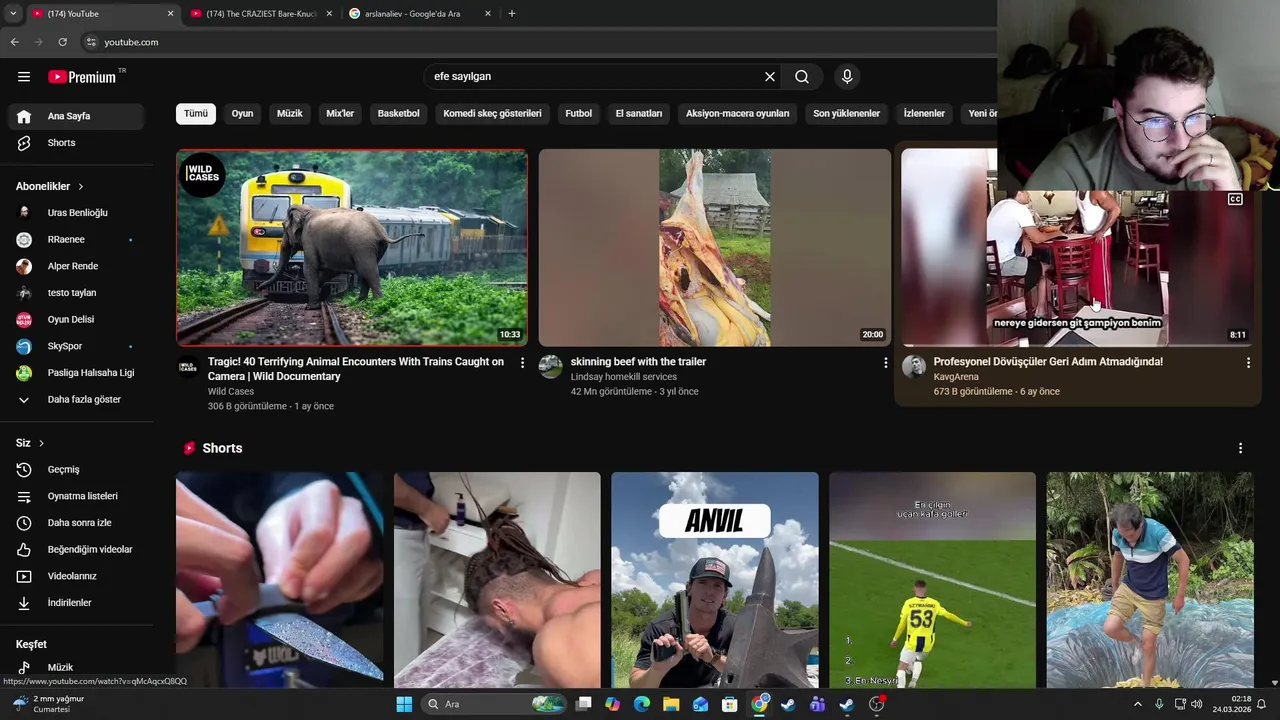Open Alper Rende subscription channel
Image resolution: width=1280 pixels, height=720 pixels.
(76, 267)
